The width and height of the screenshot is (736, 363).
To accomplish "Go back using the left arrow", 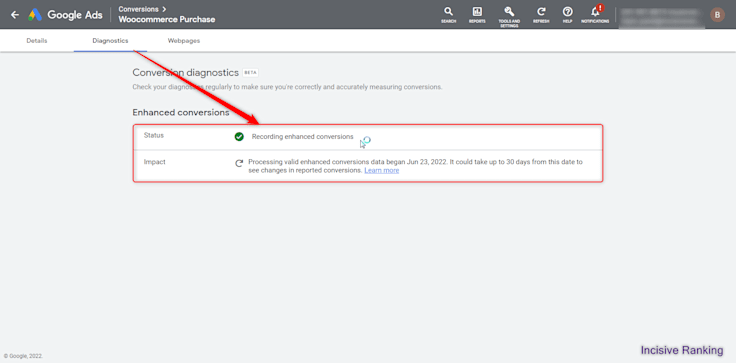I will click(15, 15).
